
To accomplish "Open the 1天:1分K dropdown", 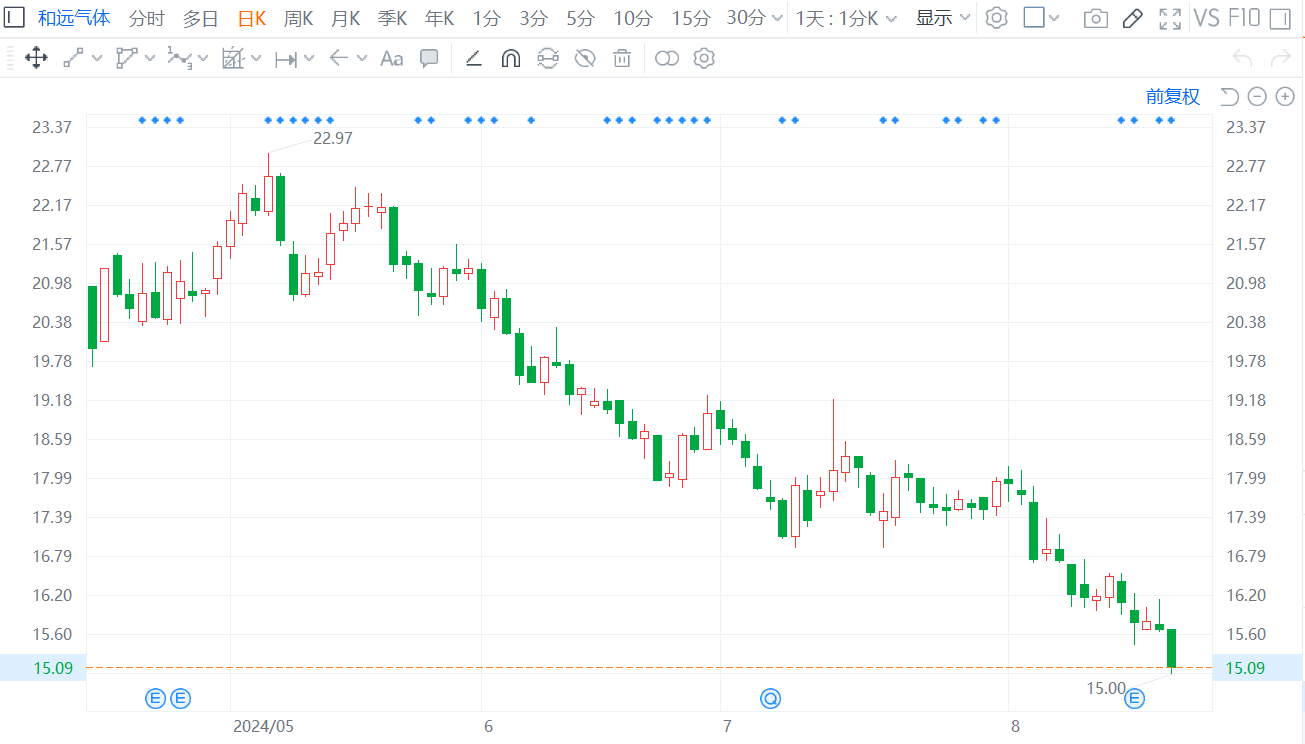I will (846, 18).
